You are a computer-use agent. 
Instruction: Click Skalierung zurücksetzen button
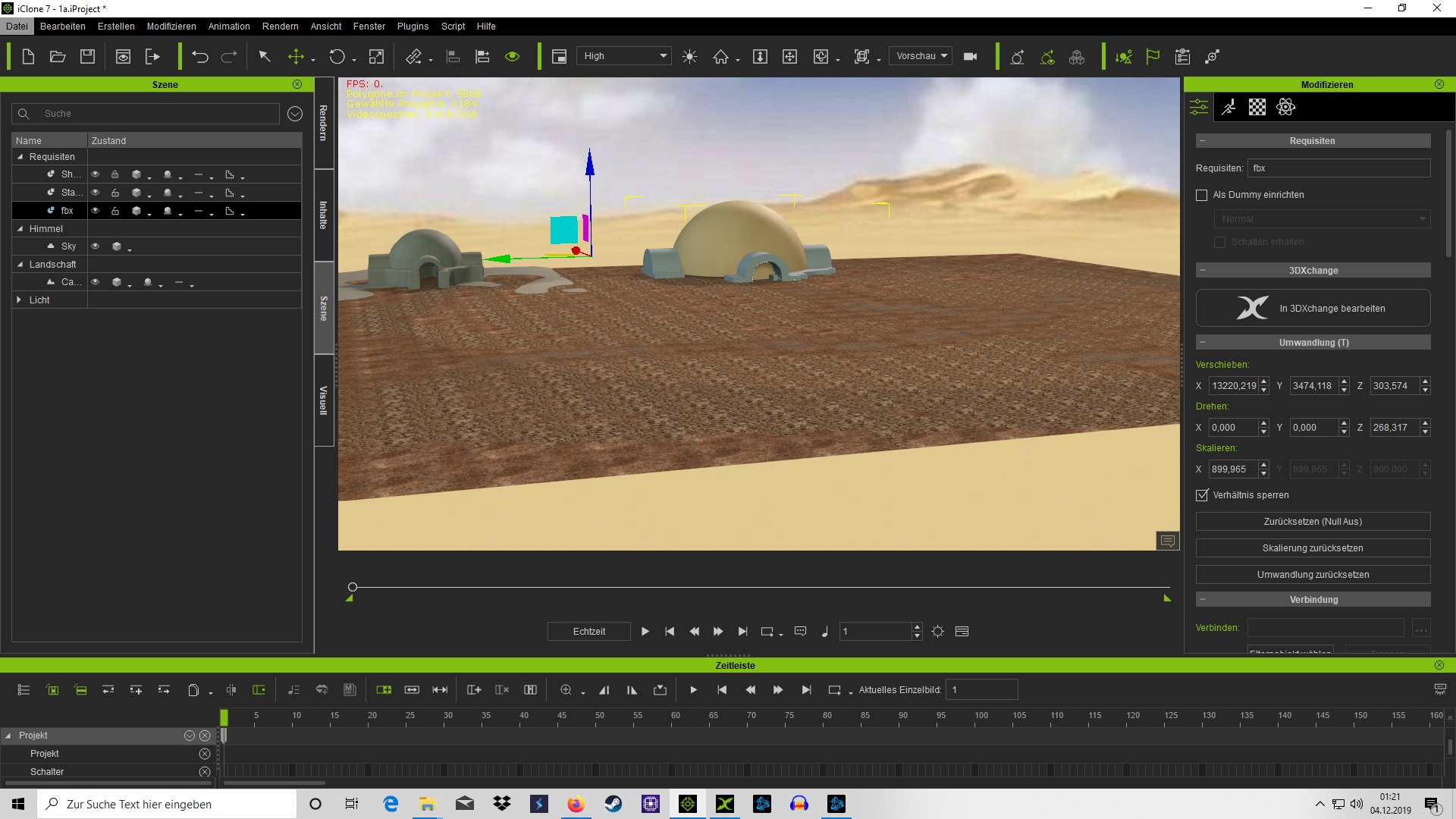1313,548
